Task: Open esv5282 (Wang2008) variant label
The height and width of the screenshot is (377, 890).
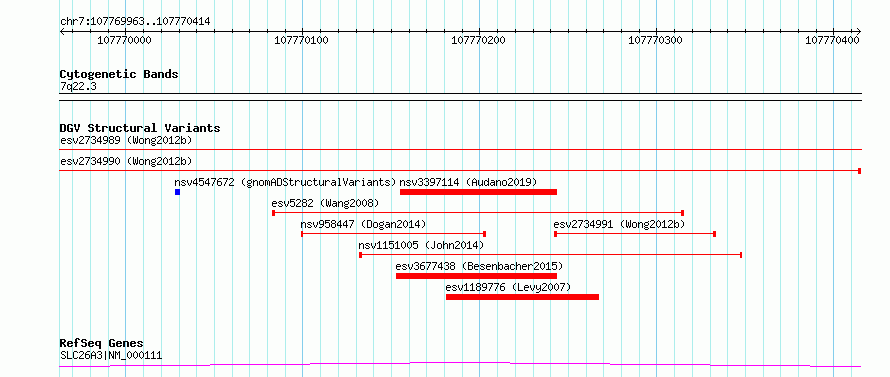Action: pos(325,203)
